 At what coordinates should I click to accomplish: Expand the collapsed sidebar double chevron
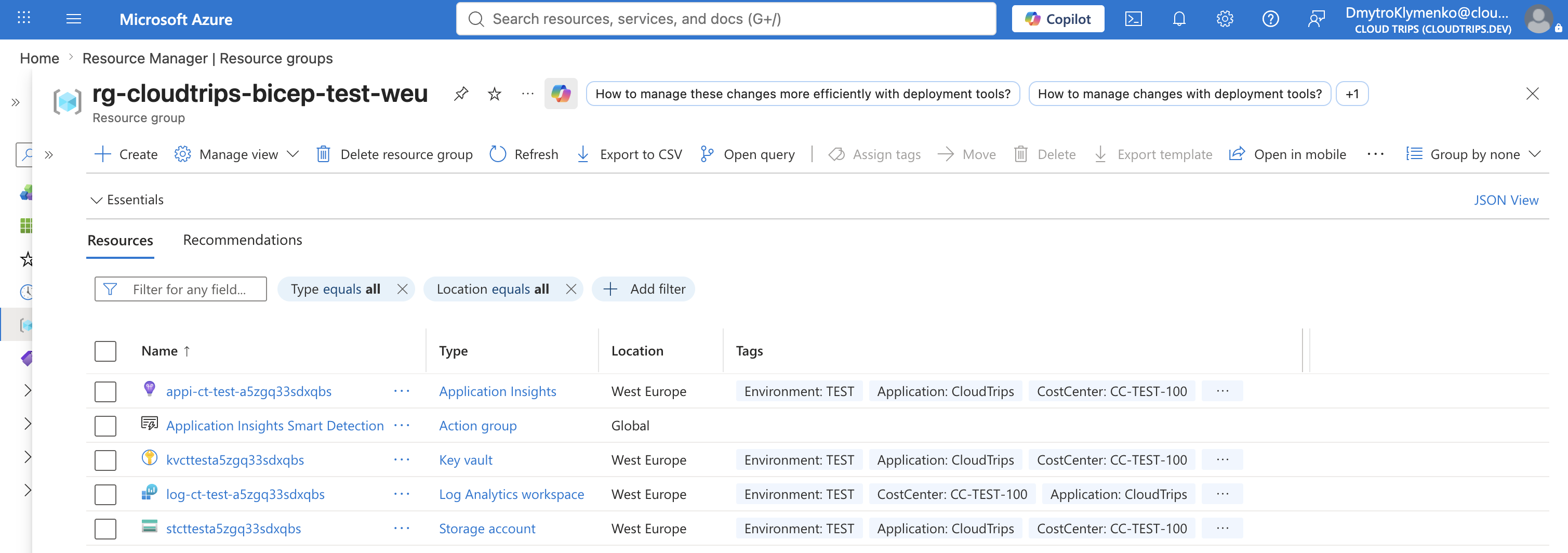click(16, 102)
